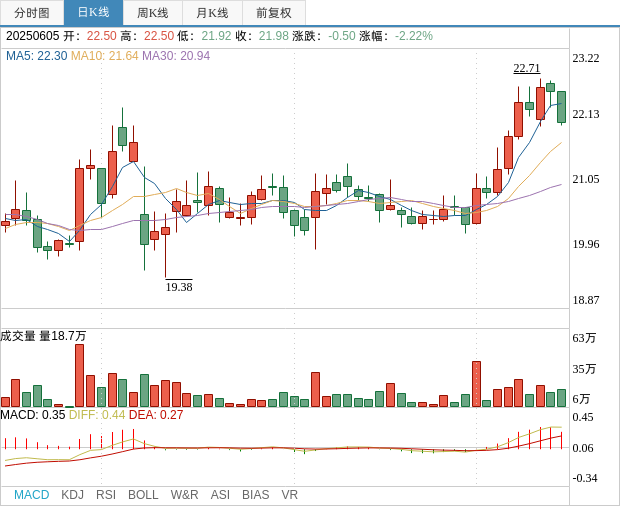Click the 涨跌 -0.50 change value
This screenshot has height=506, width=620.
pyautogui.click(x=324, y=36)
